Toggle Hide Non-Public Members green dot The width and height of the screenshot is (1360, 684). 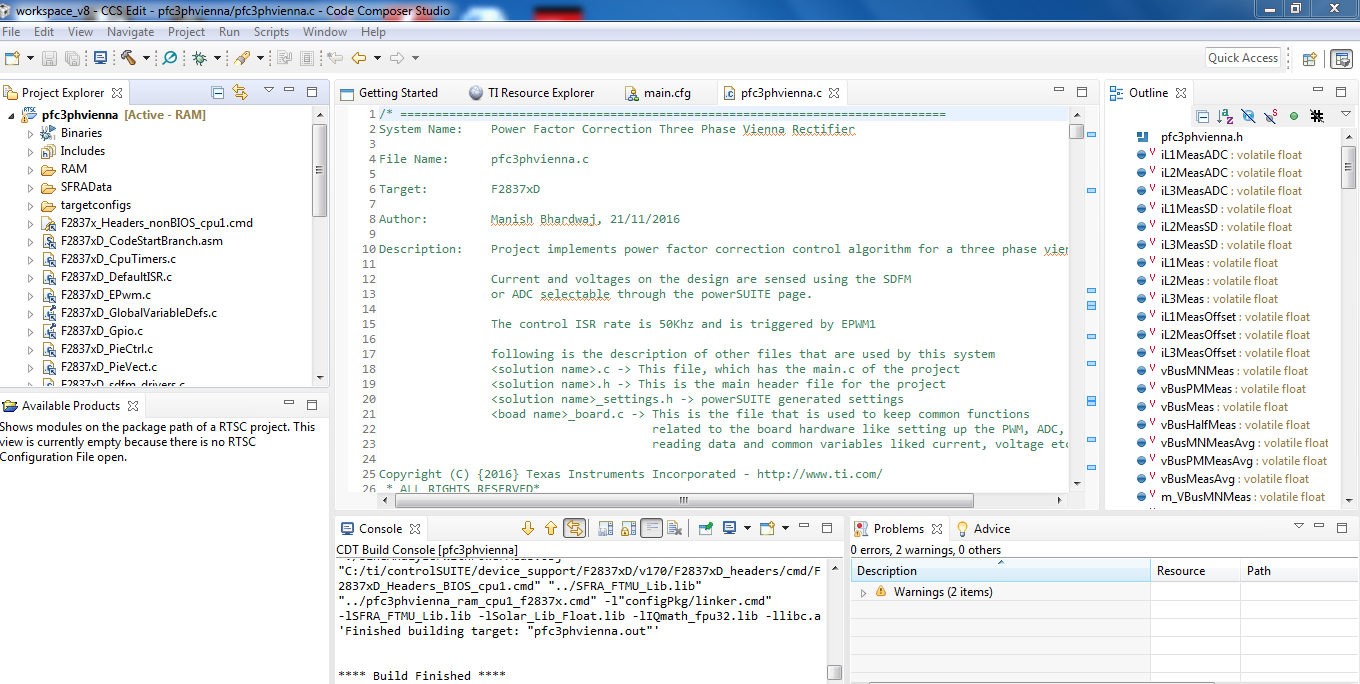coord(1294,116)
